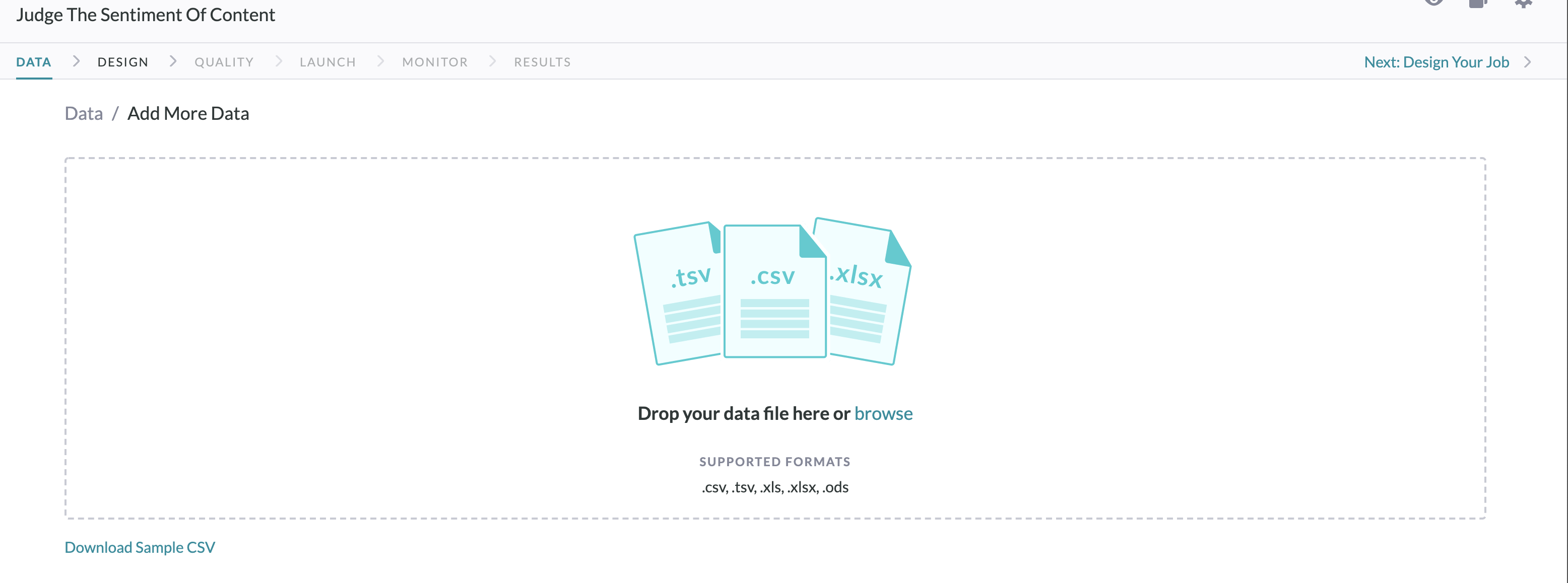Screen dimensions: 1568x583
Task: Click the arrow between DATA and DESIGN
Action: pyautogui.click(x=76, y=61)
